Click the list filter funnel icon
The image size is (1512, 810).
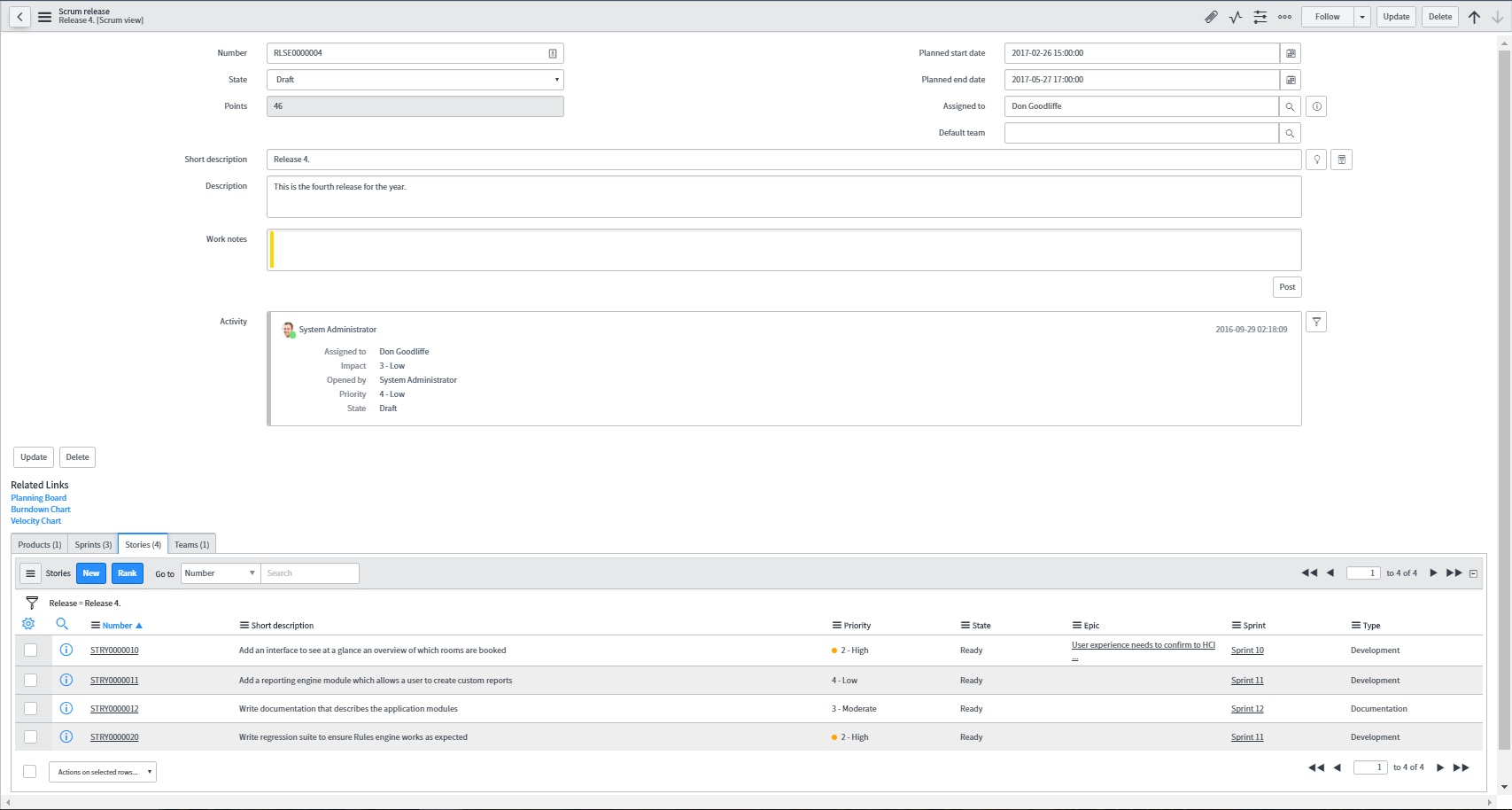coord(32,603)
